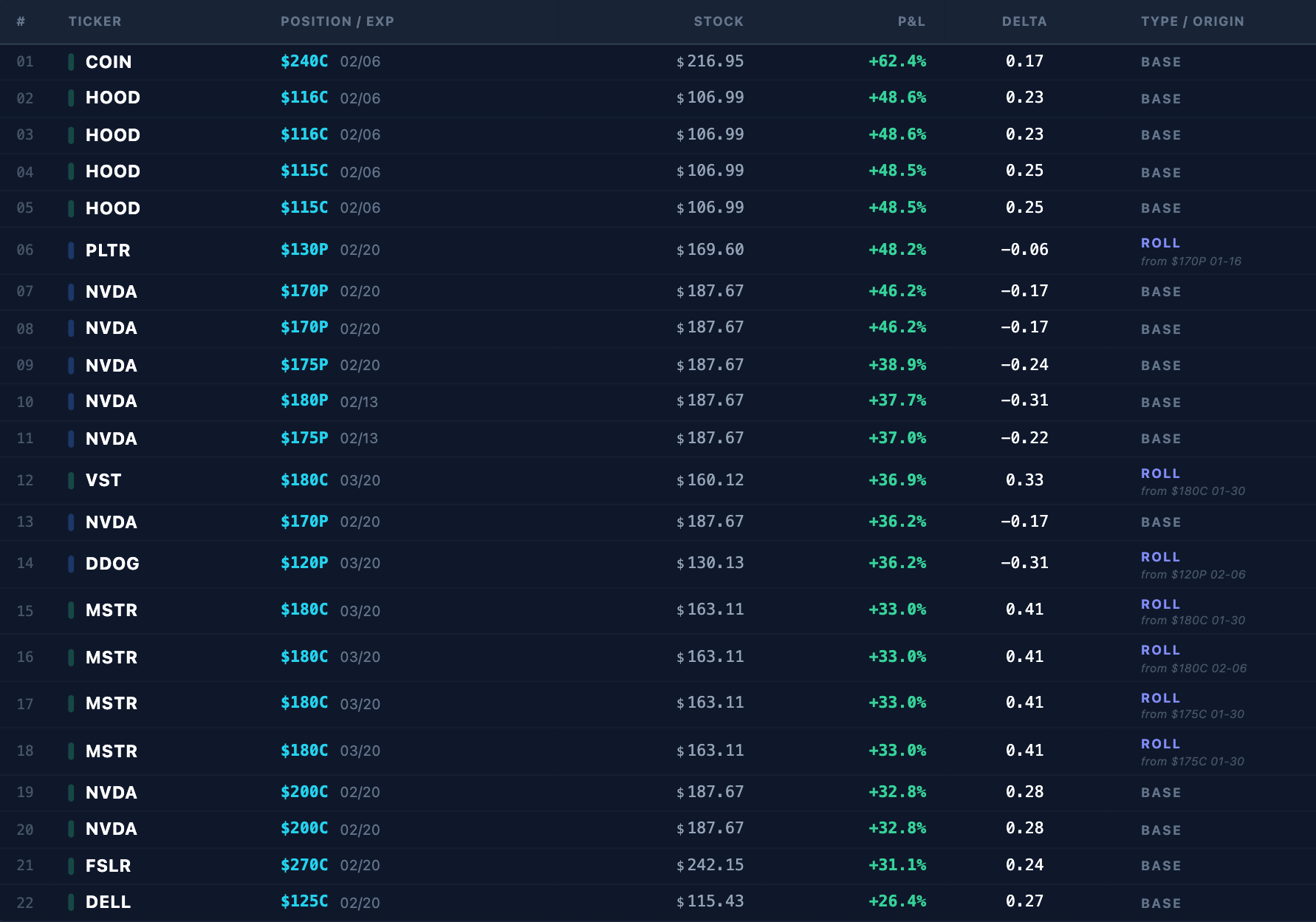Click the call indicator beside VST
Image resolution: width=1316 pixels, height=922 pixels.
coord(70,479)
